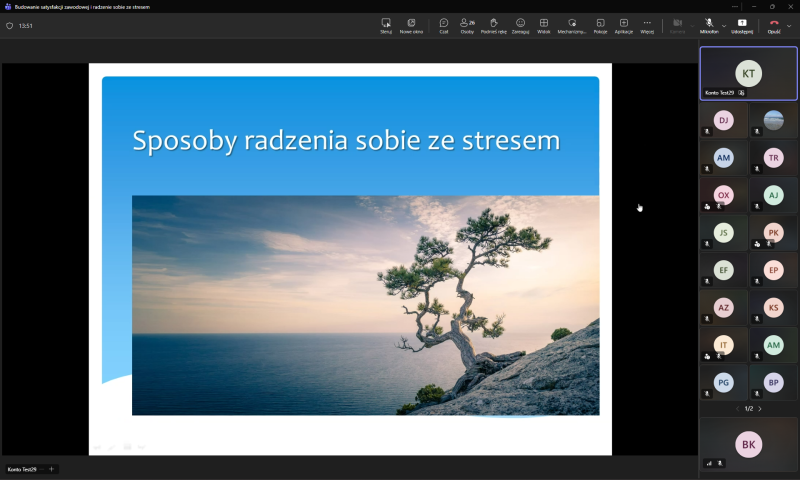Click the Steruj control button
The width and height of the screenshot is (800, 480).
pos(386,25)
